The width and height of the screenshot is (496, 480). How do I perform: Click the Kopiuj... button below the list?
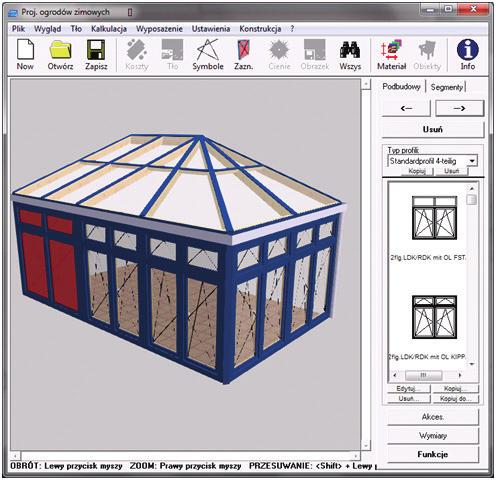456,389
